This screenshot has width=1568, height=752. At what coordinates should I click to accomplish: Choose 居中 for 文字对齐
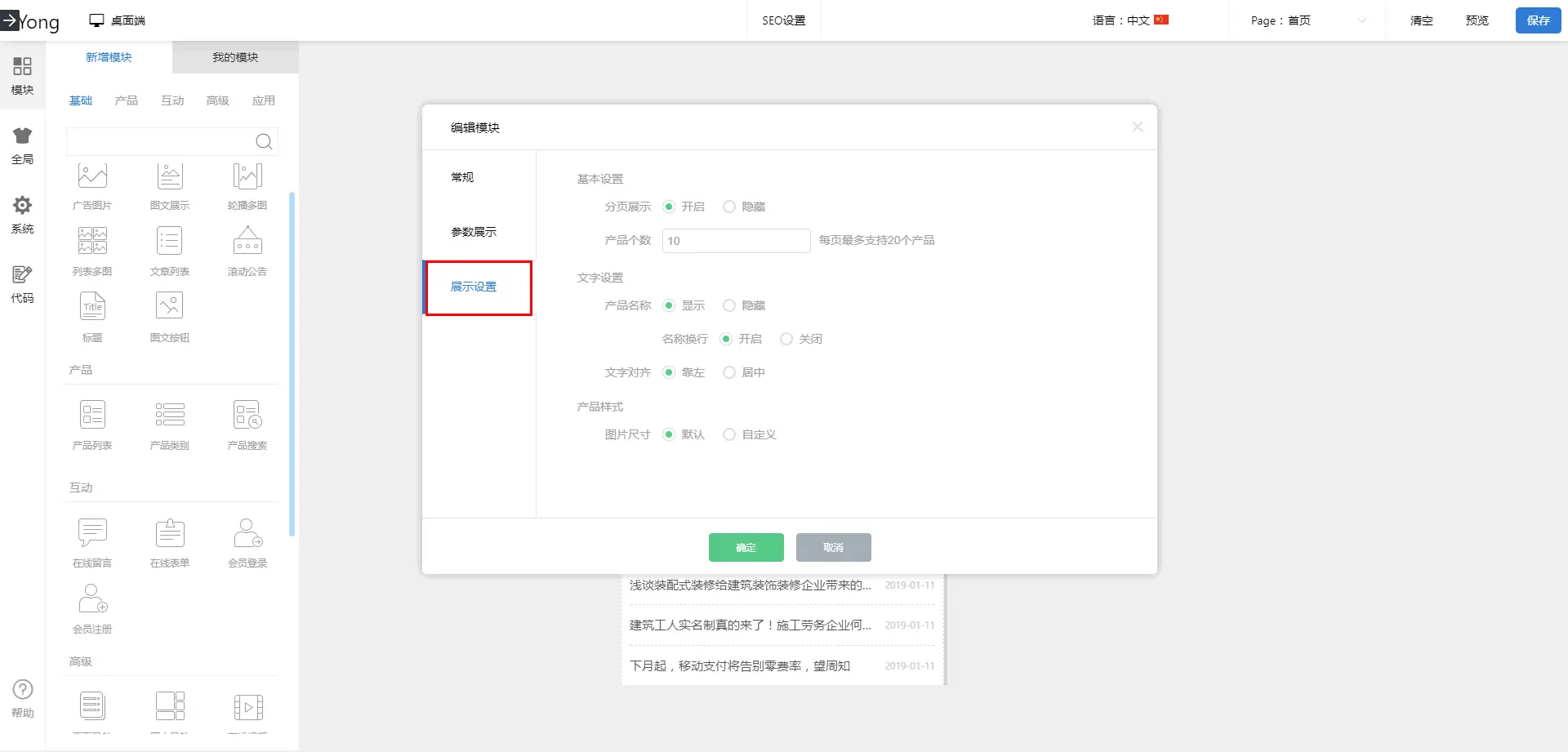[x=729, y=372]
